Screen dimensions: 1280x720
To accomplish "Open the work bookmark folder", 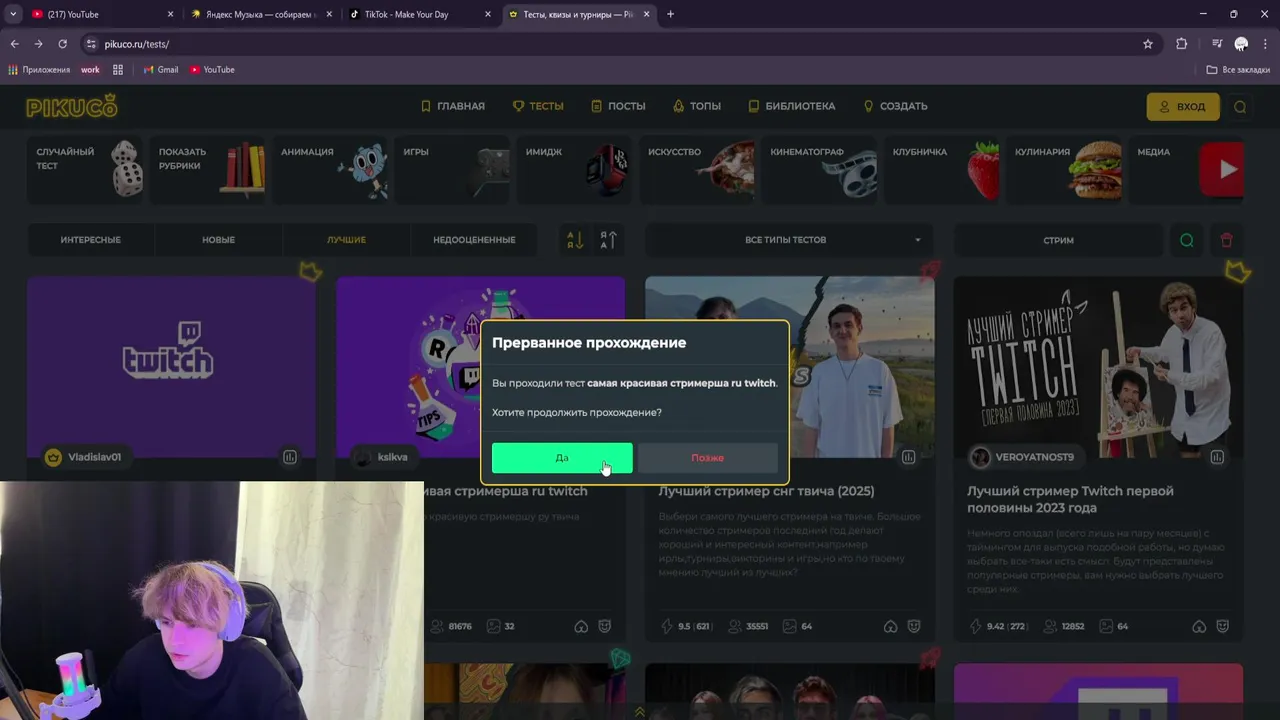I will pyautogui.click(x=90, y=70).
